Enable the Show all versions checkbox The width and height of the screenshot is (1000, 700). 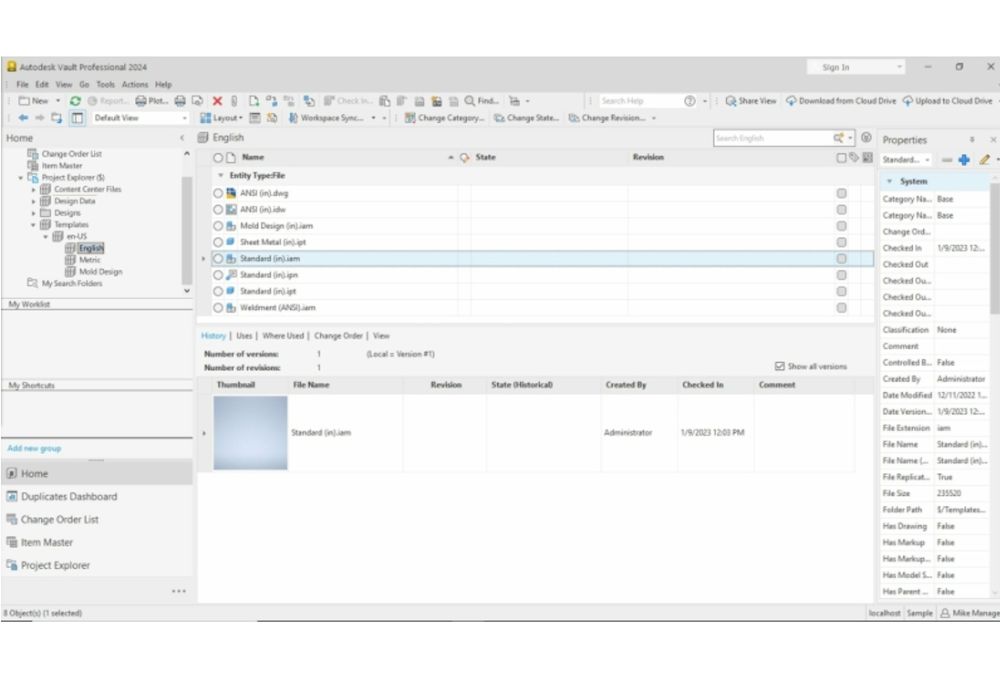pyautogui.click(x=777, y=365)
